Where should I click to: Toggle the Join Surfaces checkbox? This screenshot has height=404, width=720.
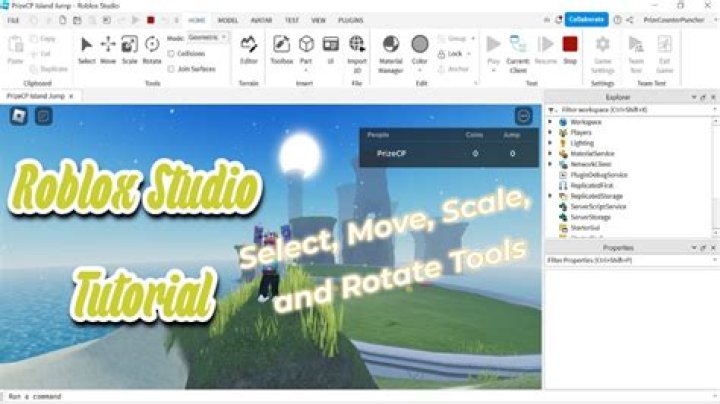tap(171, 67)
